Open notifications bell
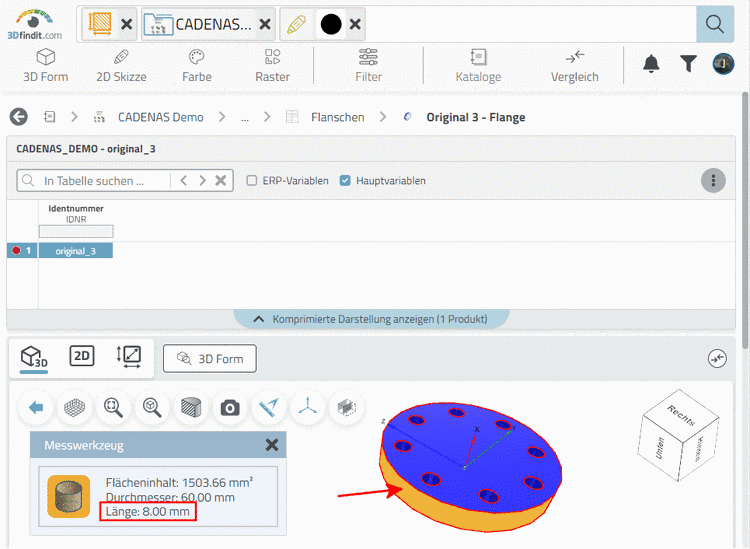Screen dimensions: 750x549 tap(651, 64)
